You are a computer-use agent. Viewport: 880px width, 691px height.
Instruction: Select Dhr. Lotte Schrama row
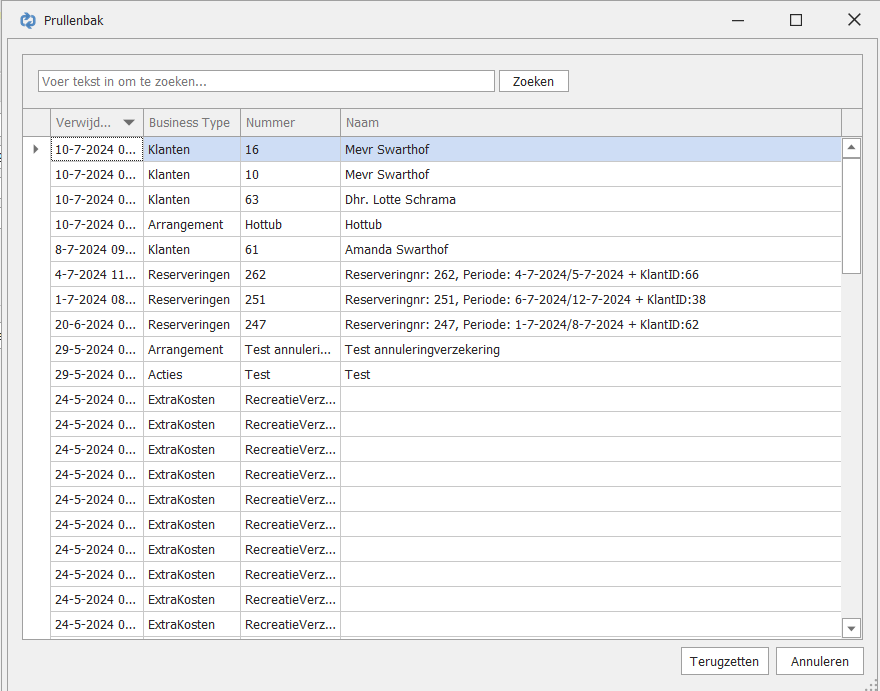point(446,199)
